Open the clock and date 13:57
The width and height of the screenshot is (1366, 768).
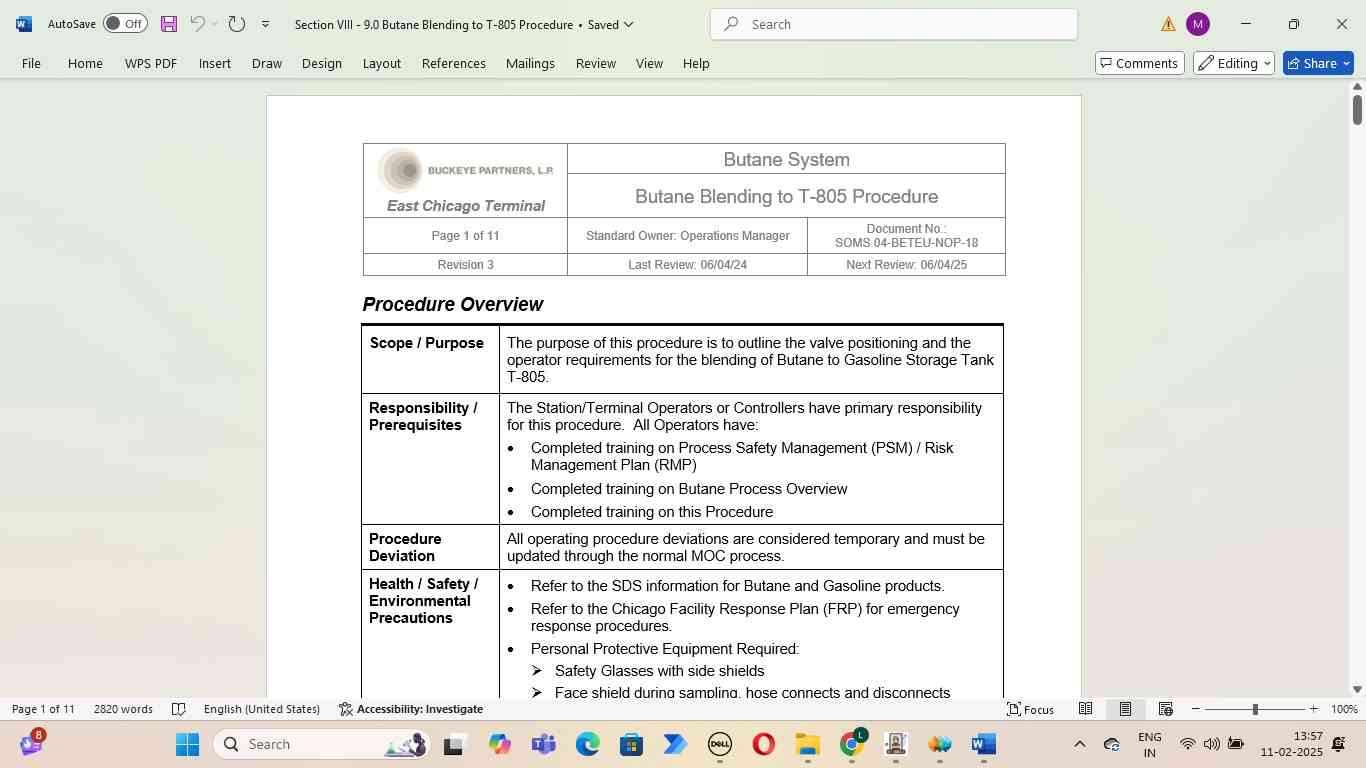click(x=1291, y=744)
